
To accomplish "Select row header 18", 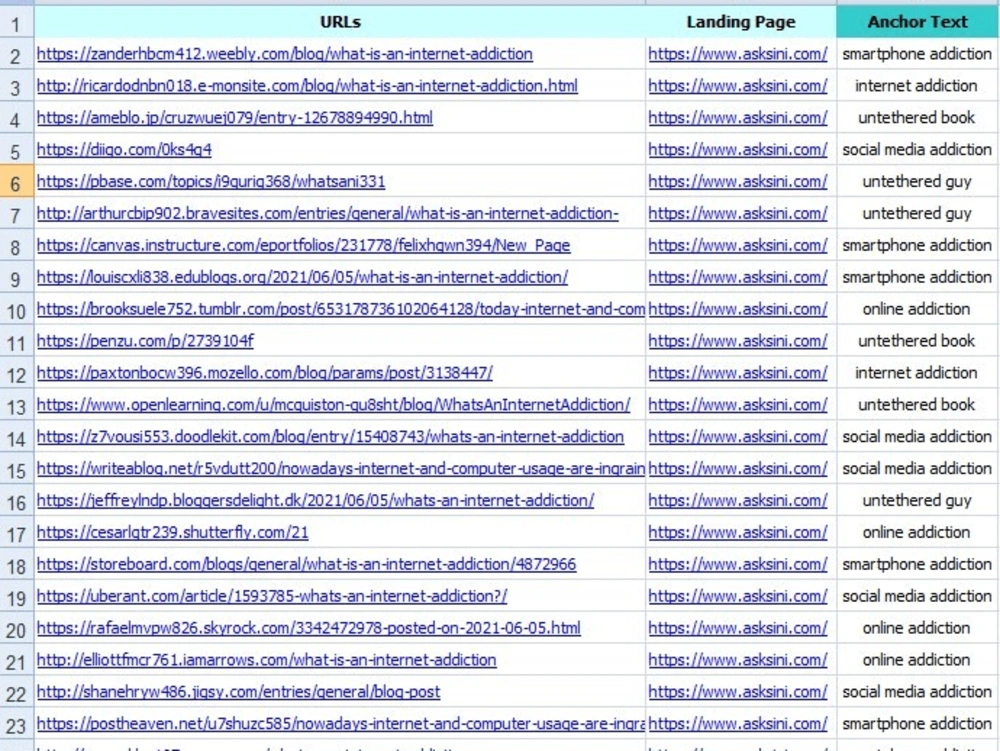I will [17, 566].
